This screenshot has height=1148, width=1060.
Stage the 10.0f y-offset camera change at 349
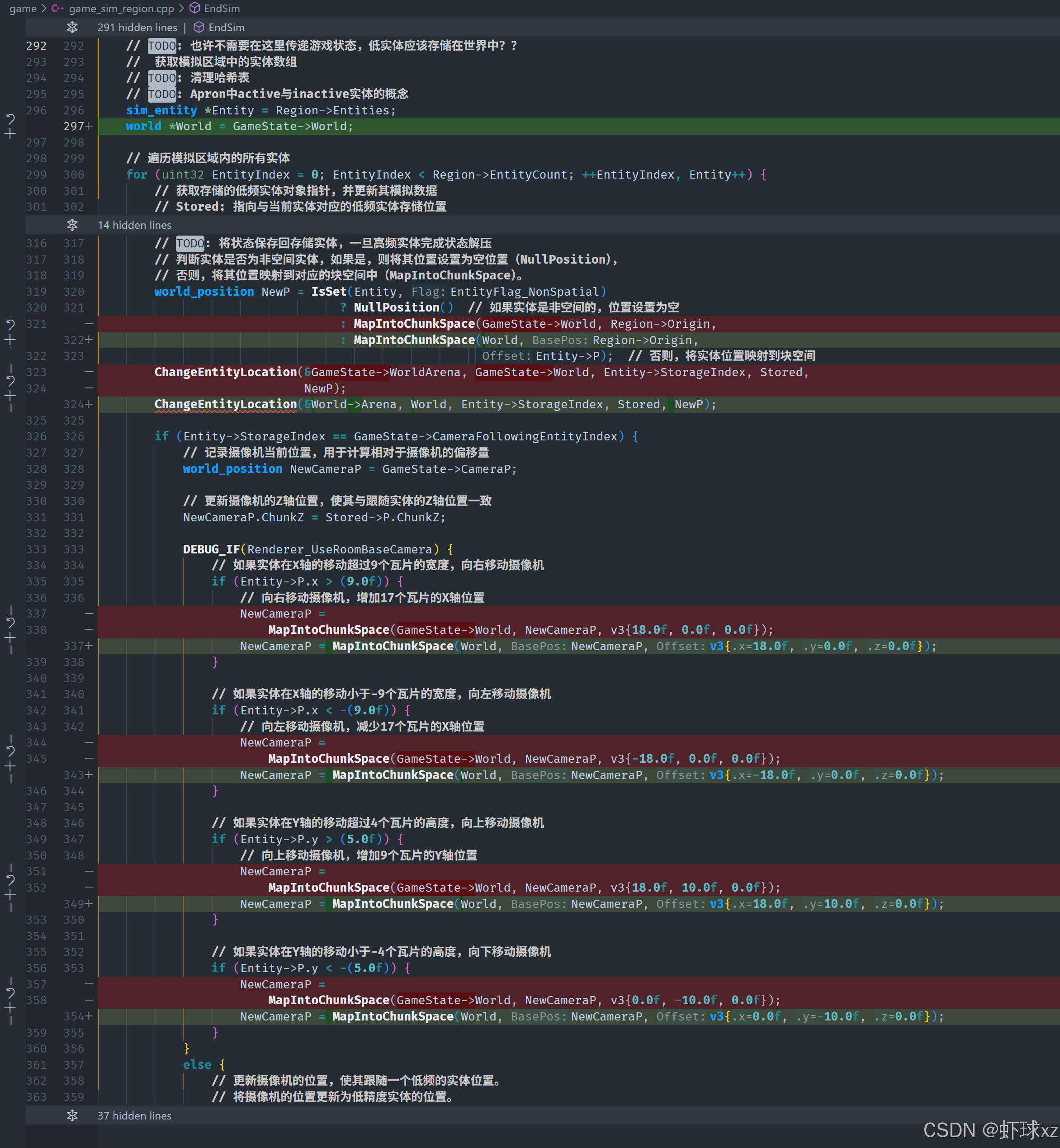tap(10, 894)
